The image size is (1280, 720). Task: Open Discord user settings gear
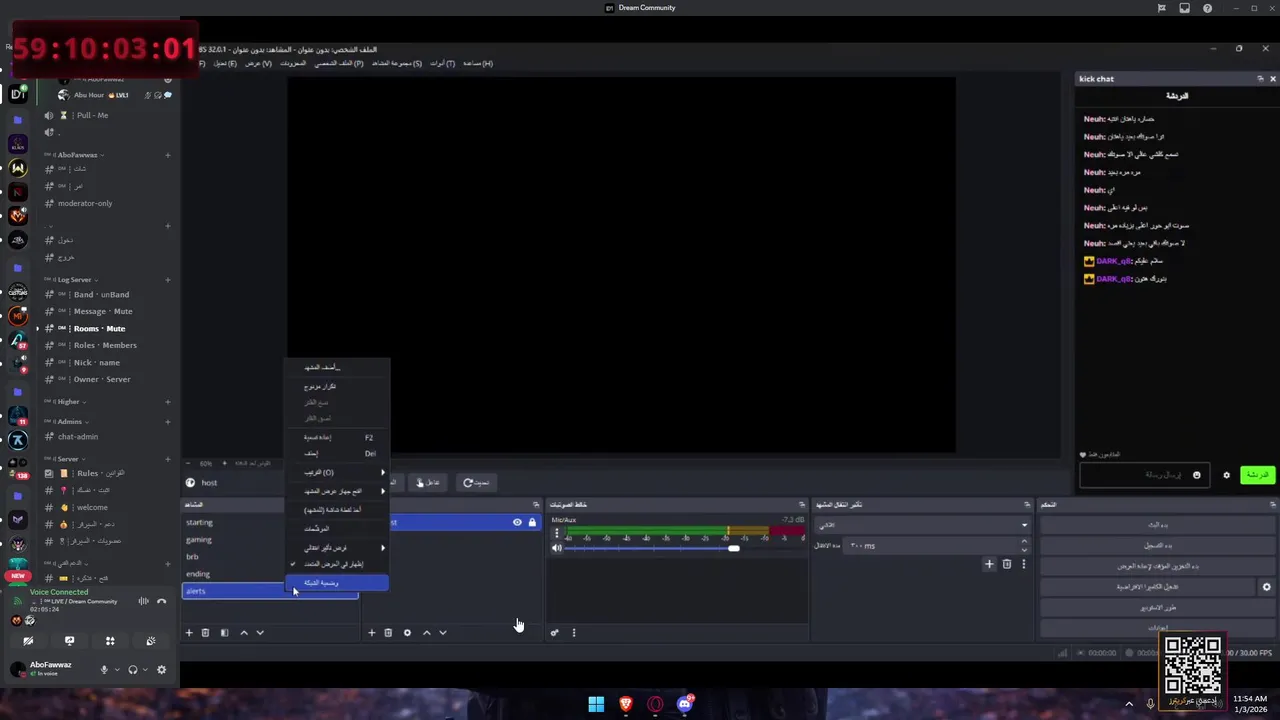point(161,670)
